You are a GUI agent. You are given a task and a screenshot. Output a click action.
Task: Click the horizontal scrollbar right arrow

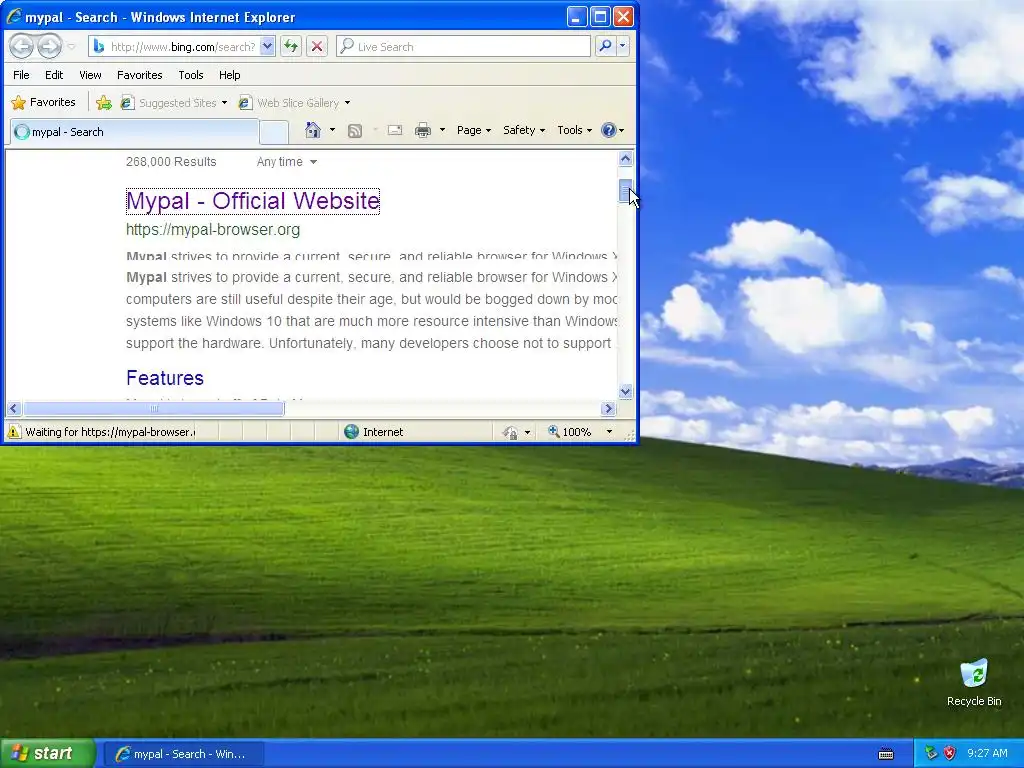(x=608, y=409)
